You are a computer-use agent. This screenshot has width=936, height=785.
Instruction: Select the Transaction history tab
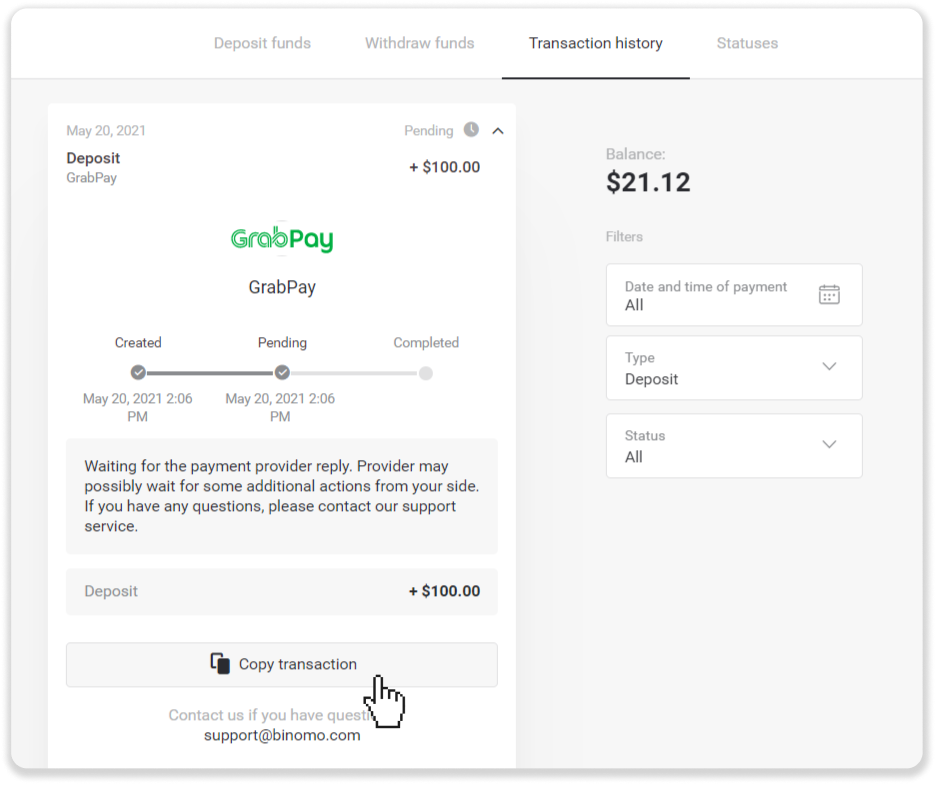(x=595, y=43)
